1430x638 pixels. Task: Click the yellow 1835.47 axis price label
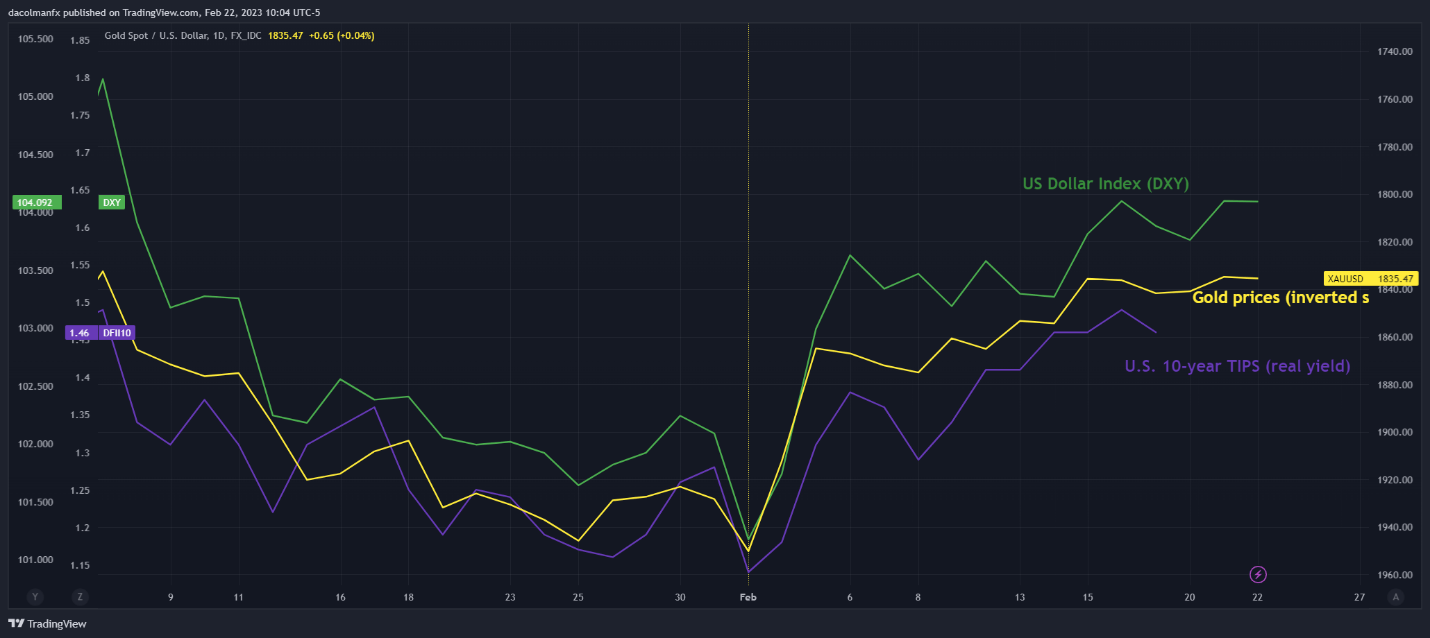1394,278
